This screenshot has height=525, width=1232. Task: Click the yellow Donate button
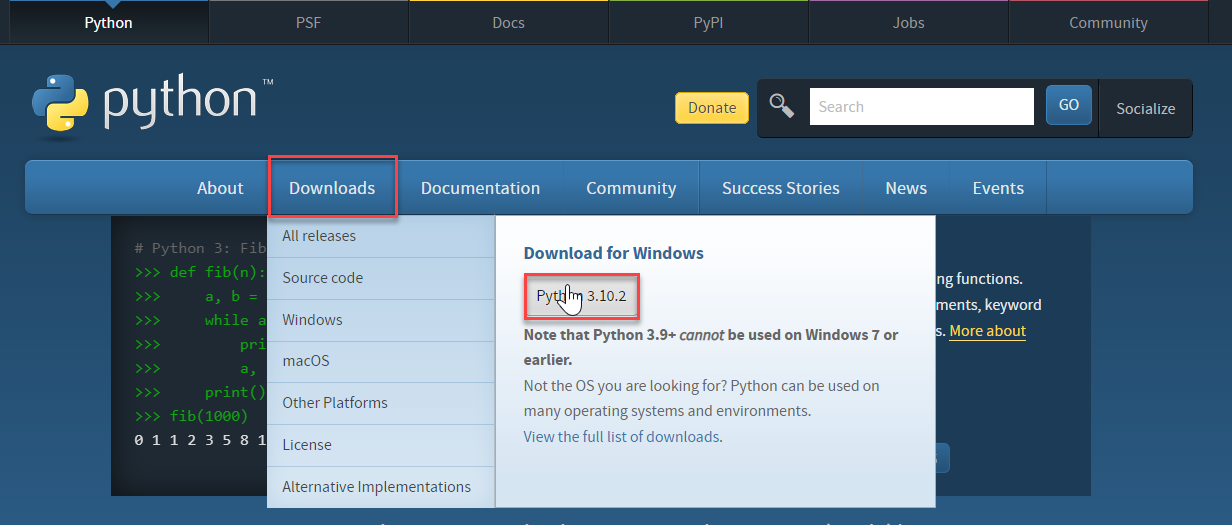[712, 108]
